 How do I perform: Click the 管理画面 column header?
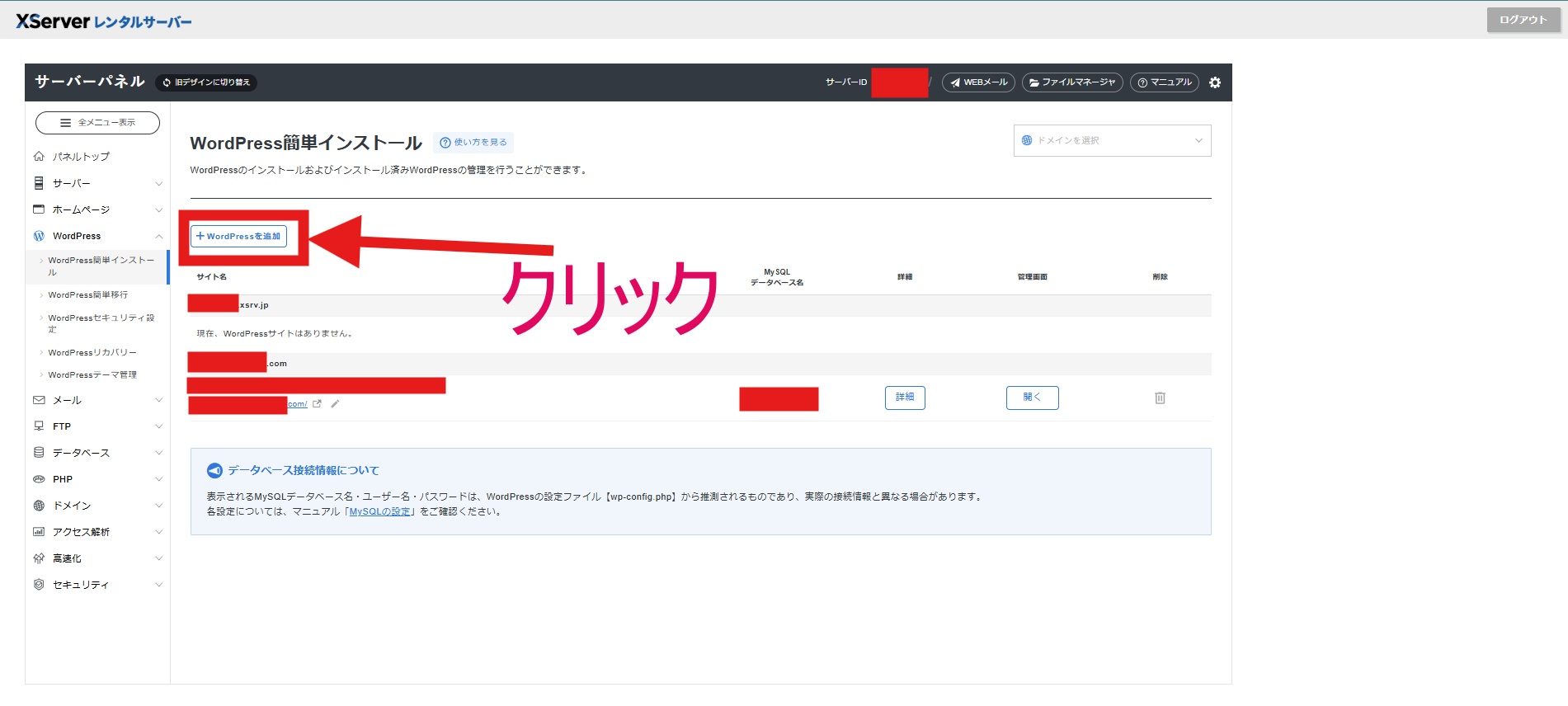click(x=1033, y=277)
